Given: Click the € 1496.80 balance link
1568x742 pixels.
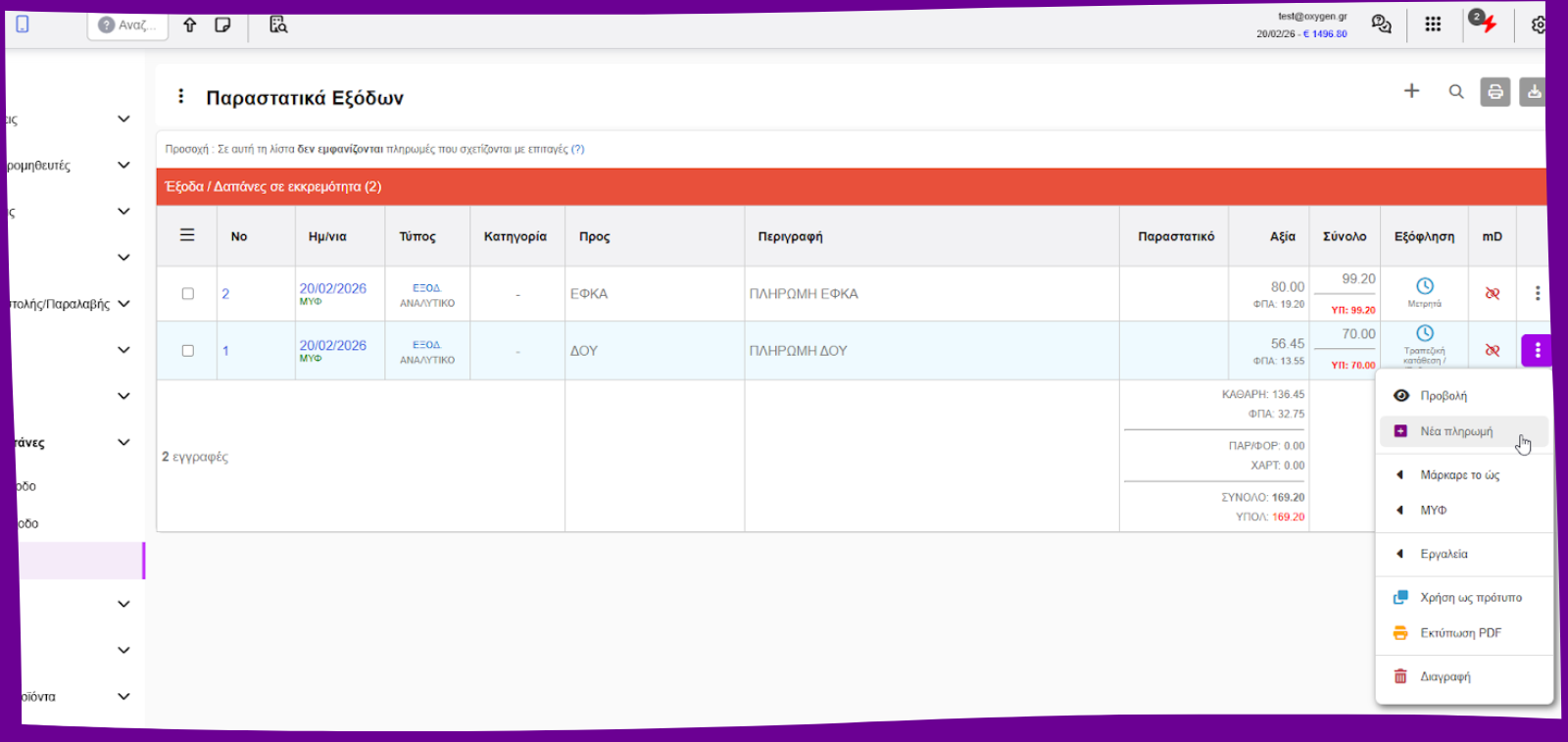Looking at the screenshot, I should coord(1325,33).
